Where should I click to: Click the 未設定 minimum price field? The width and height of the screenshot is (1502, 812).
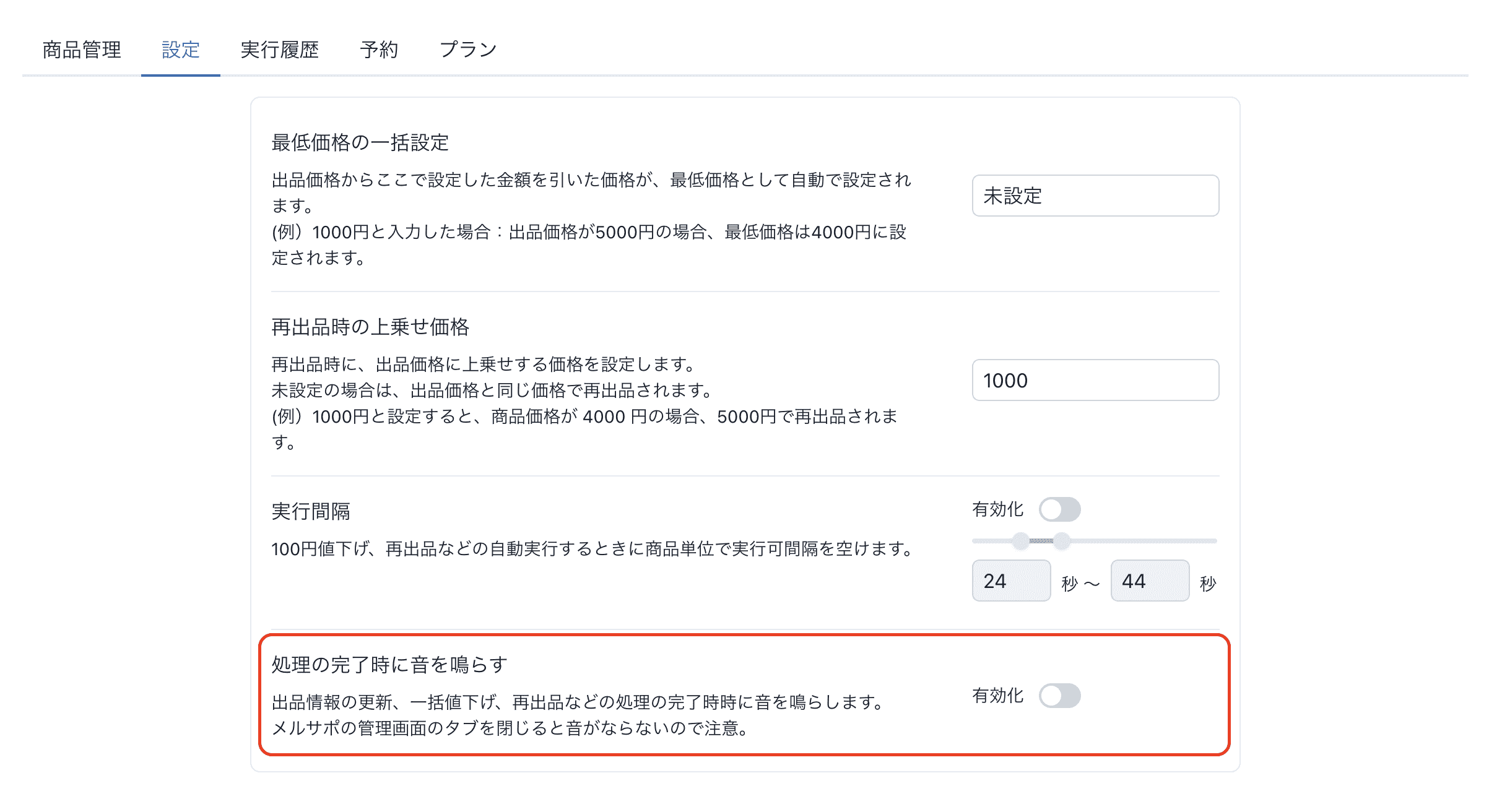click(x=1095, y=196)
